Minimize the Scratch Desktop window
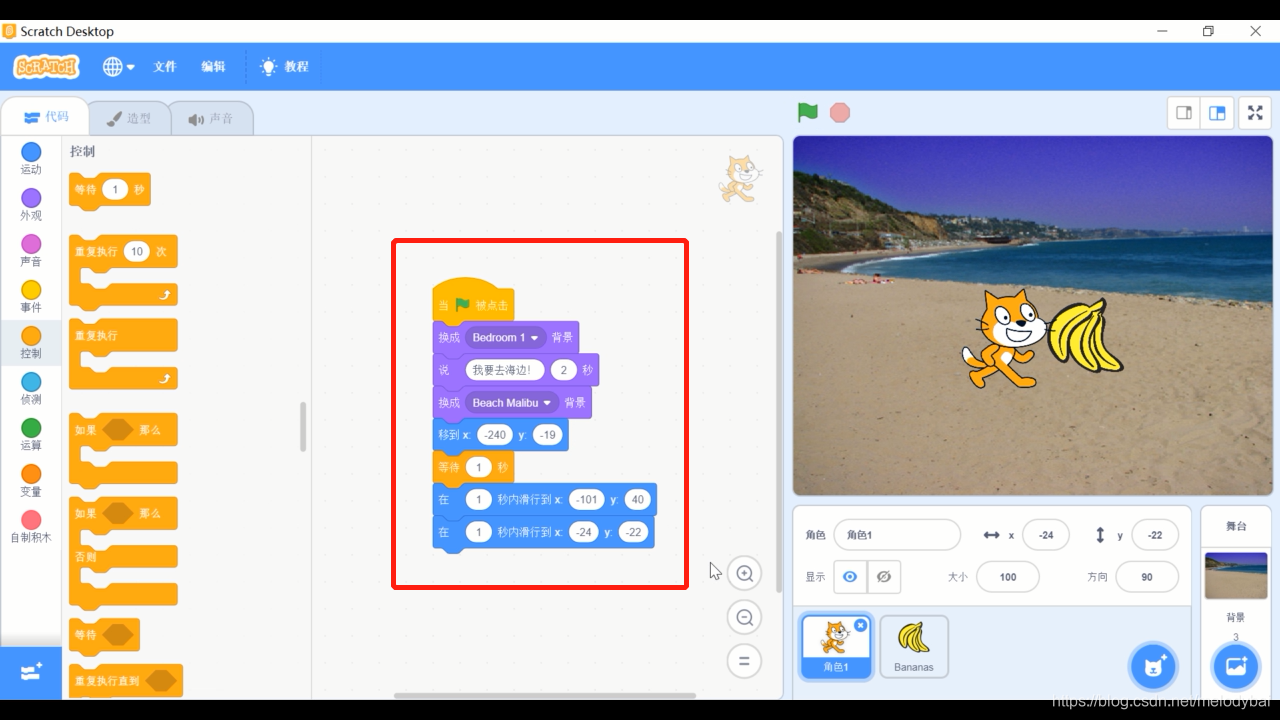 coord(1160,31)
